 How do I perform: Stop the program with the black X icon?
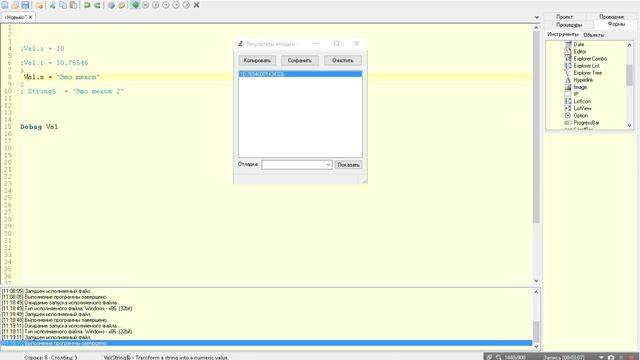[x=196, y=5]
